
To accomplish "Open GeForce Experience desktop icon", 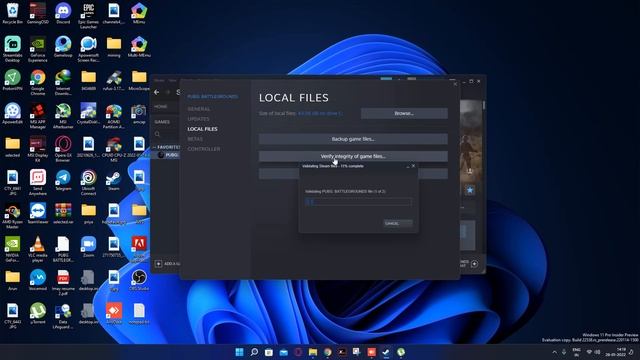I will [38, 49].
